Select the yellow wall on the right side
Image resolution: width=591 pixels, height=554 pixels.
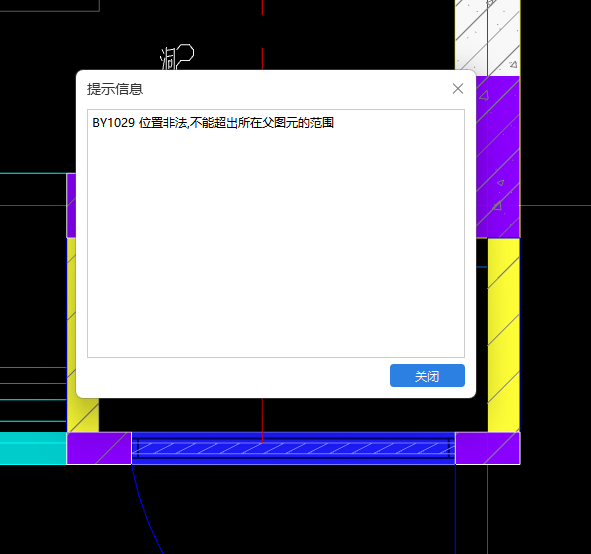tap(504, 335)
